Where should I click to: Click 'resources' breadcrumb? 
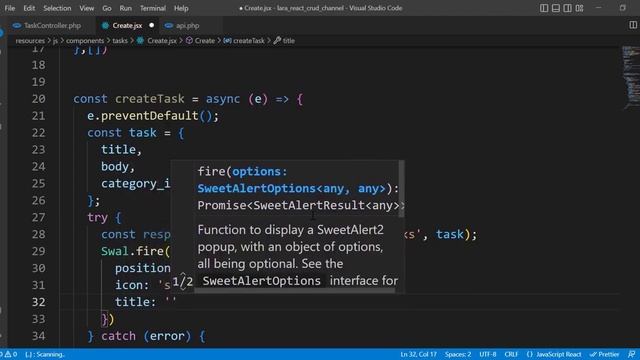pos(30,40)
